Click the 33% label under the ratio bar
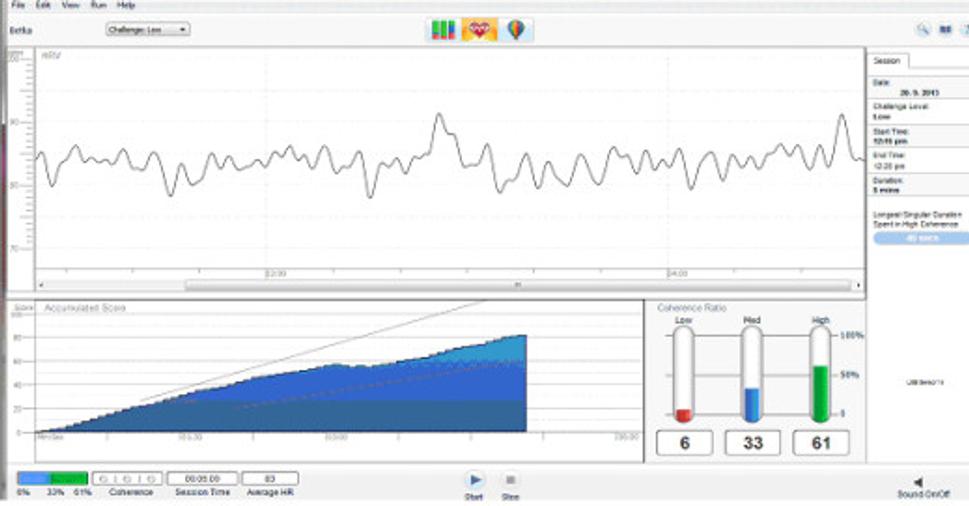Screen dimensions: 969x506 [x=56, y=492]
